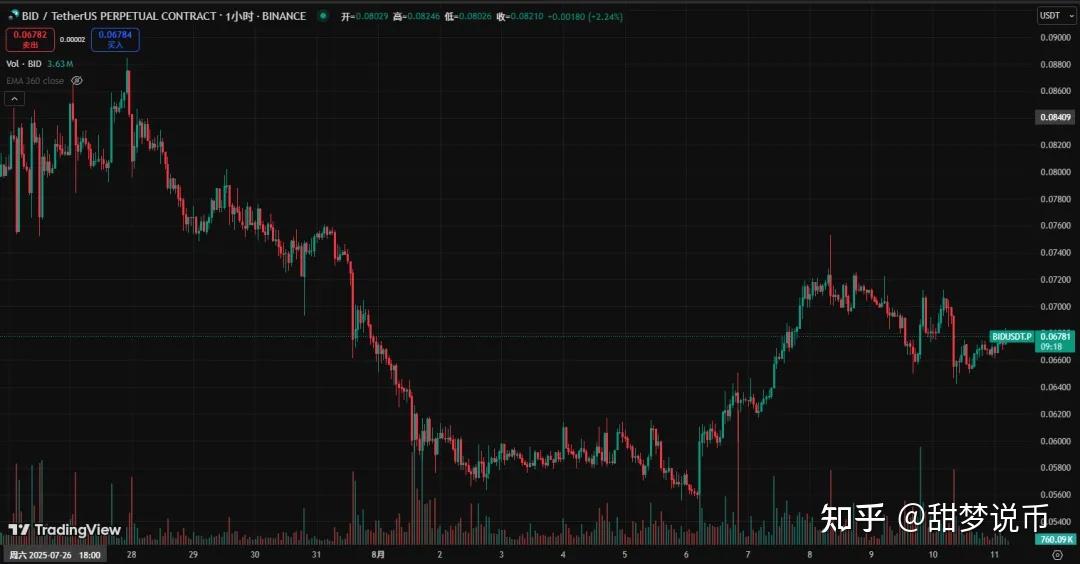Click the 0.08409 crosshair price label
1080x564 pixels.
tap(1056, 117)
